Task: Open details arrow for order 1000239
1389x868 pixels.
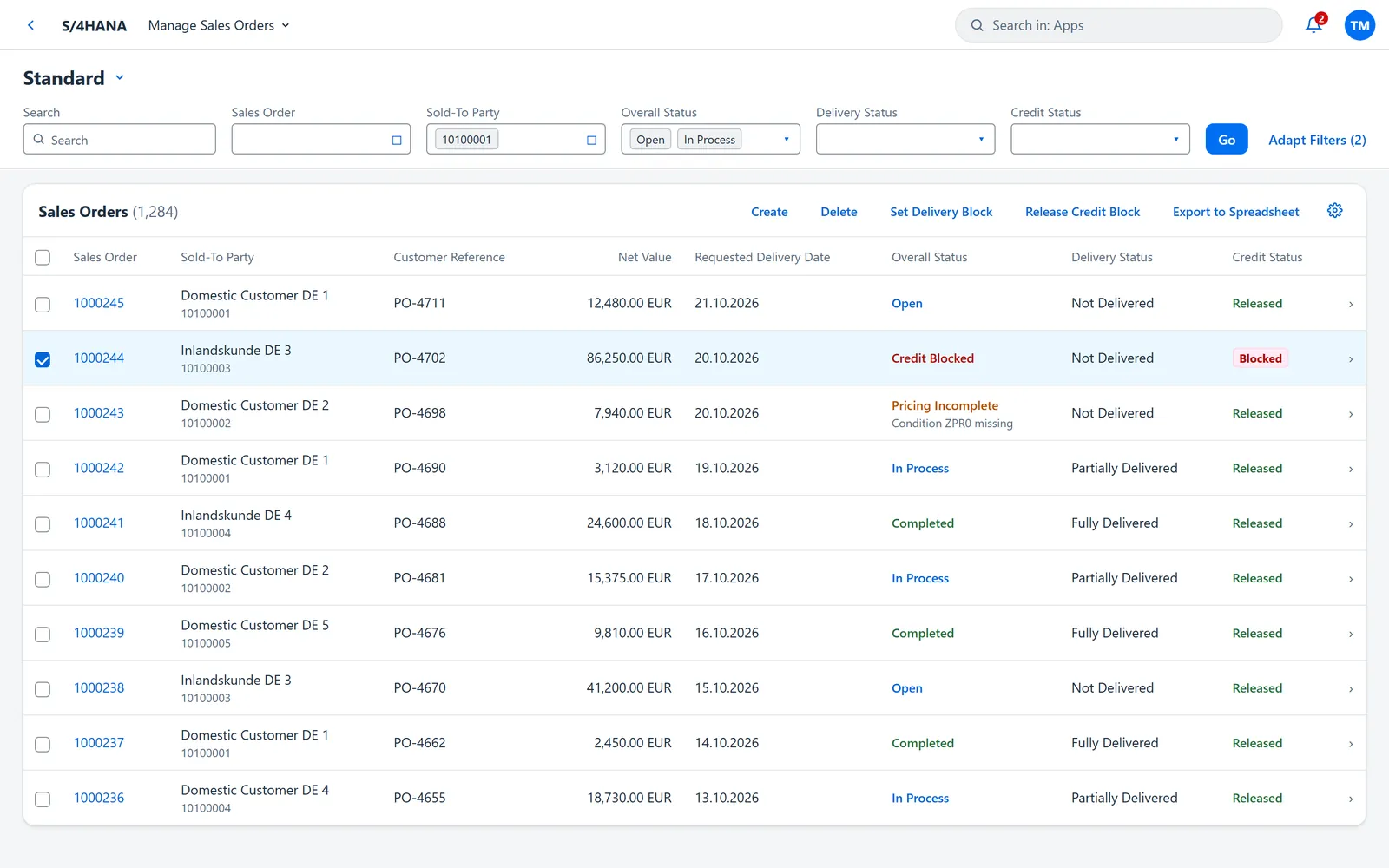Action: [1351, 634]
